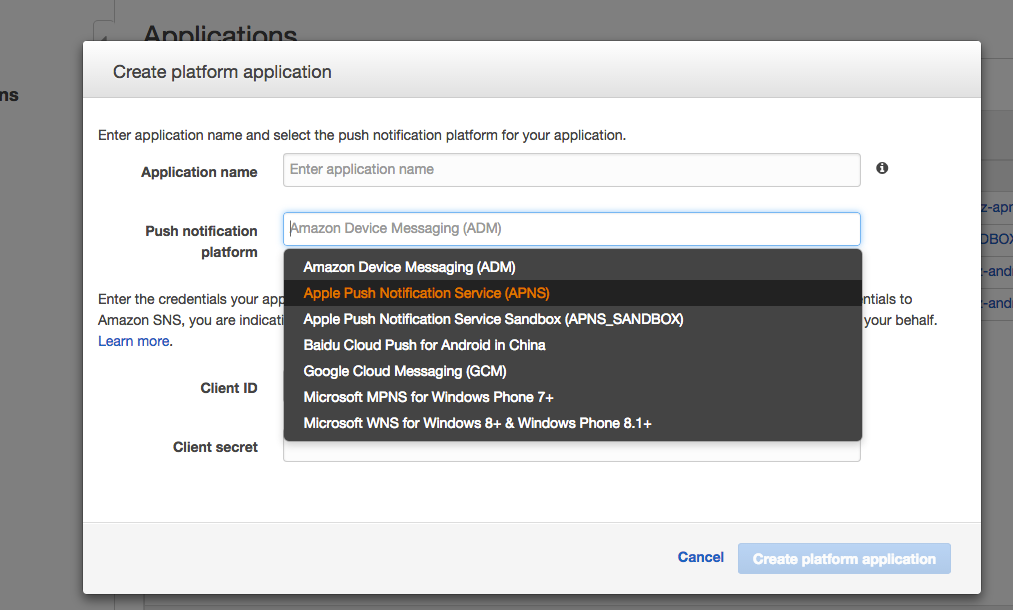Click the Application name label
This screenshot has width=1013, height=610.
(x=199, y=172)
